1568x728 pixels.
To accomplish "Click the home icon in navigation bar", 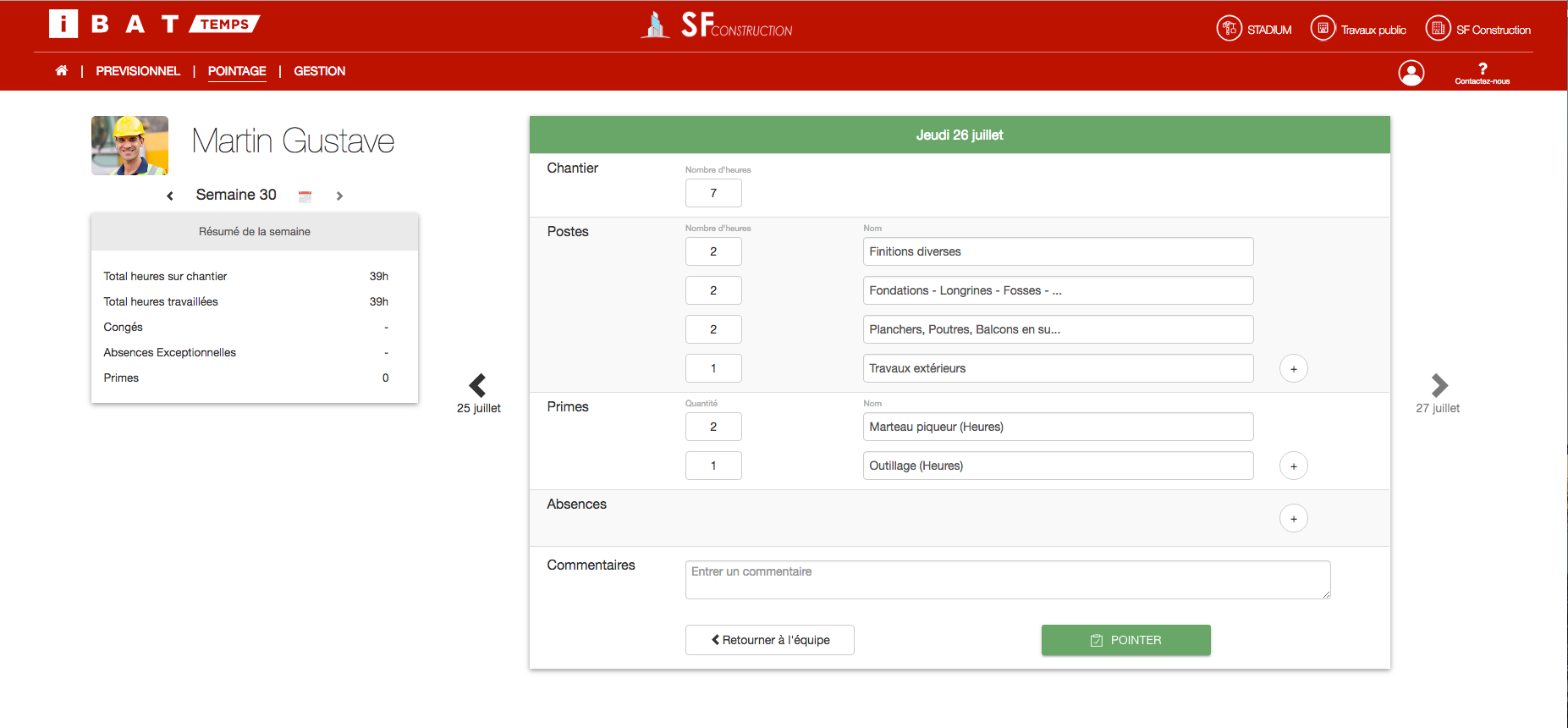I will [x=61, y=71].
